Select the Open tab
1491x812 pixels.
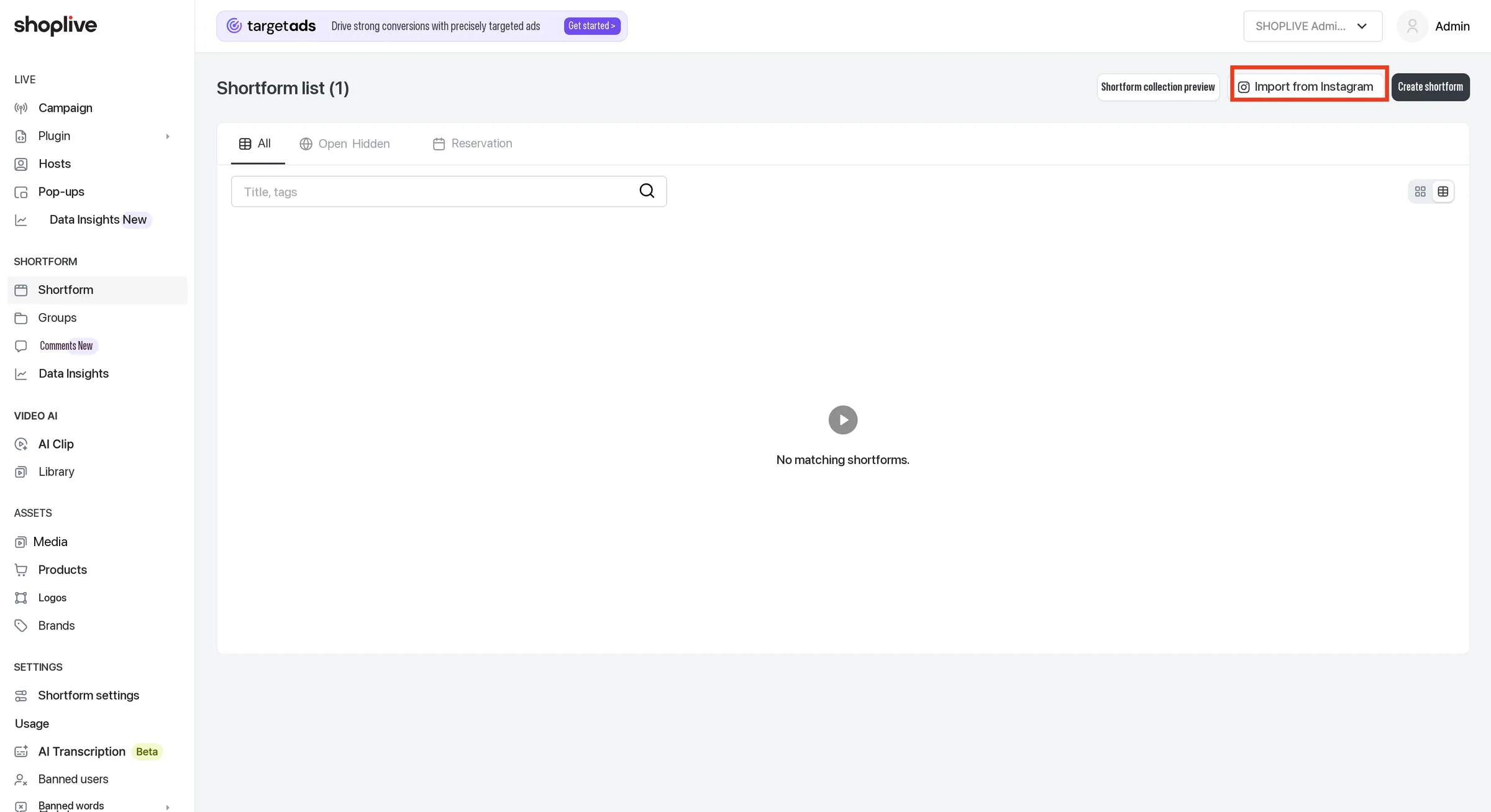pos(324,144)
